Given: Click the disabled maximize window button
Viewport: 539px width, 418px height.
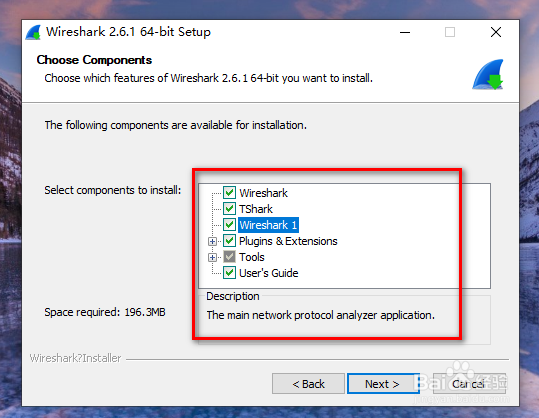Looking at the screenshot, I should (x=450, y=32).
